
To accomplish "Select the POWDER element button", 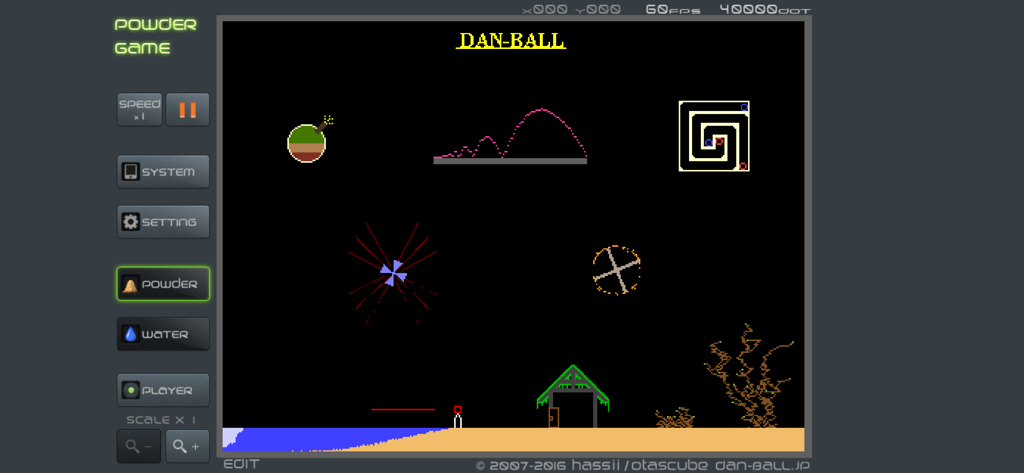I will [163, 284].
